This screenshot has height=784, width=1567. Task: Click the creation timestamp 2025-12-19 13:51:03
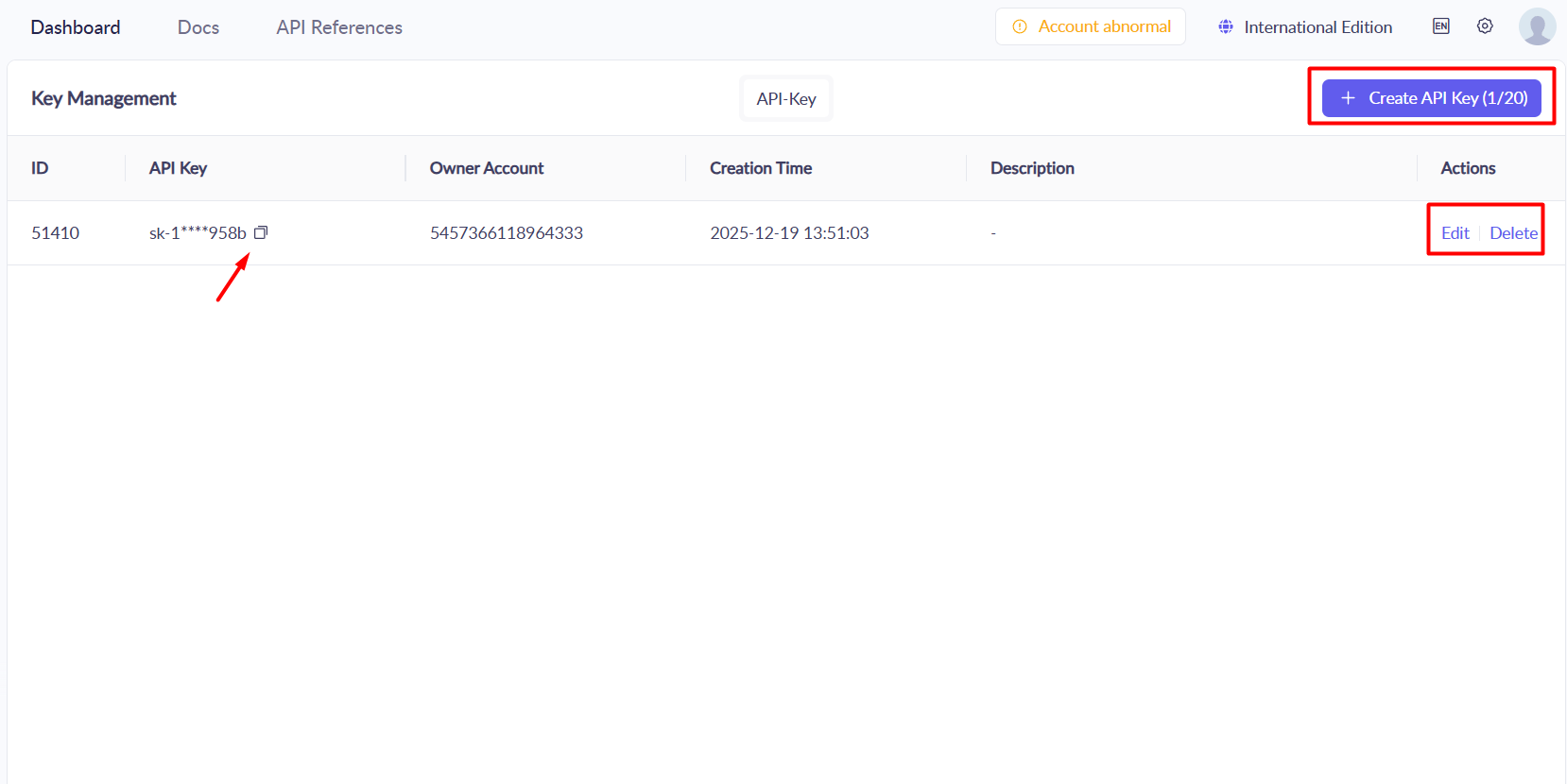click(x=789, y=233)
